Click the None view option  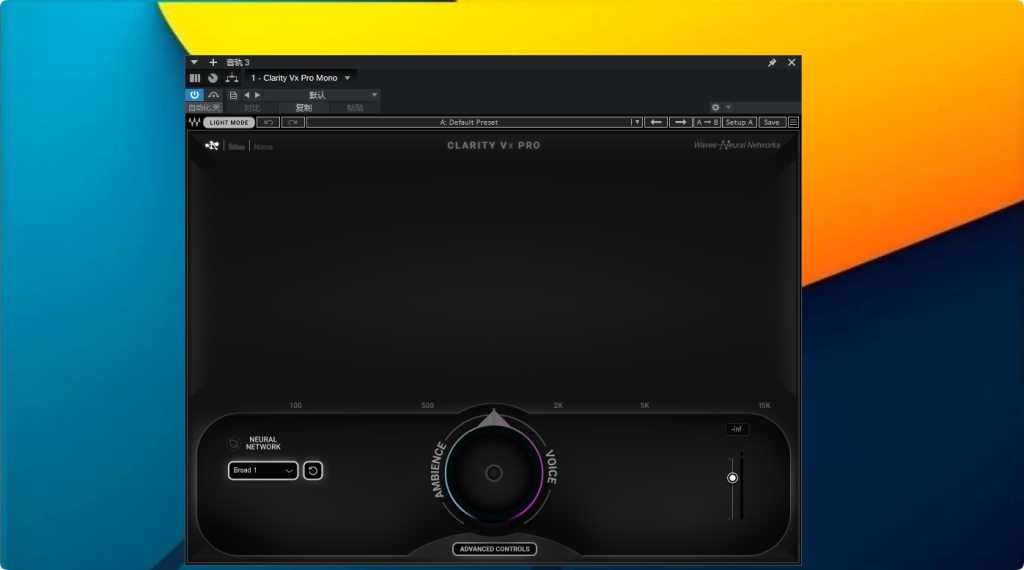click(263, 147)
